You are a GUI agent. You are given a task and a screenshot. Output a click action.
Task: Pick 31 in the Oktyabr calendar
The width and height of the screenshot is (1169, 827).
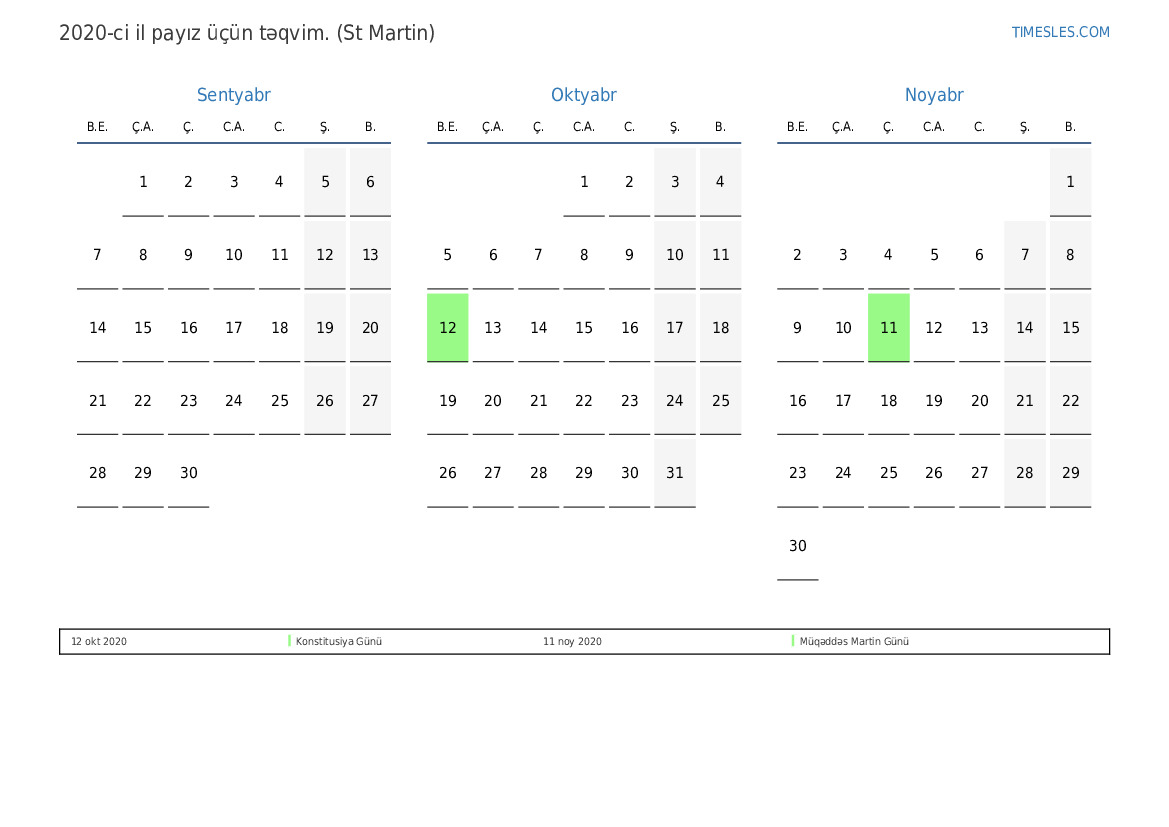(675, 473)
